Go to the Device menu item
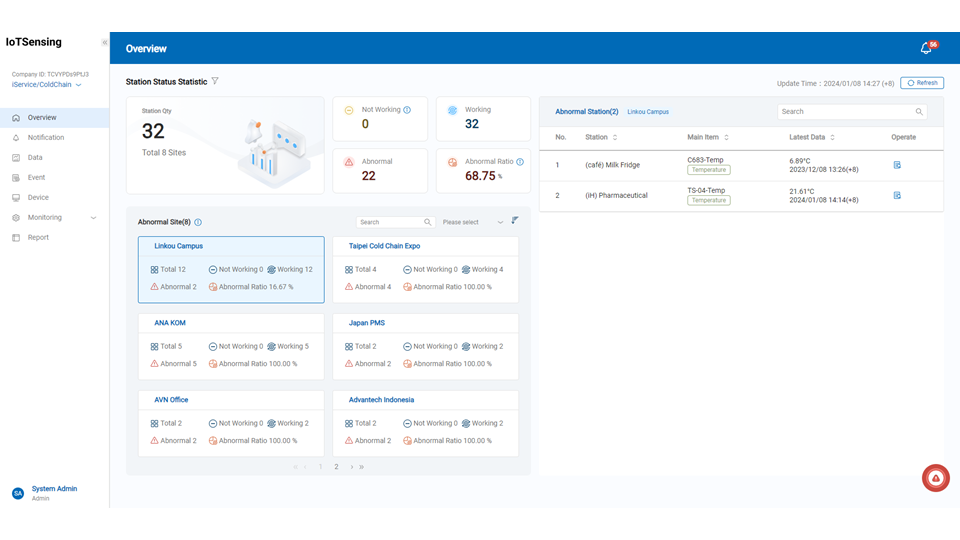Image resolution: width=960 pixels, height=540 pixels. click(38, 197)
